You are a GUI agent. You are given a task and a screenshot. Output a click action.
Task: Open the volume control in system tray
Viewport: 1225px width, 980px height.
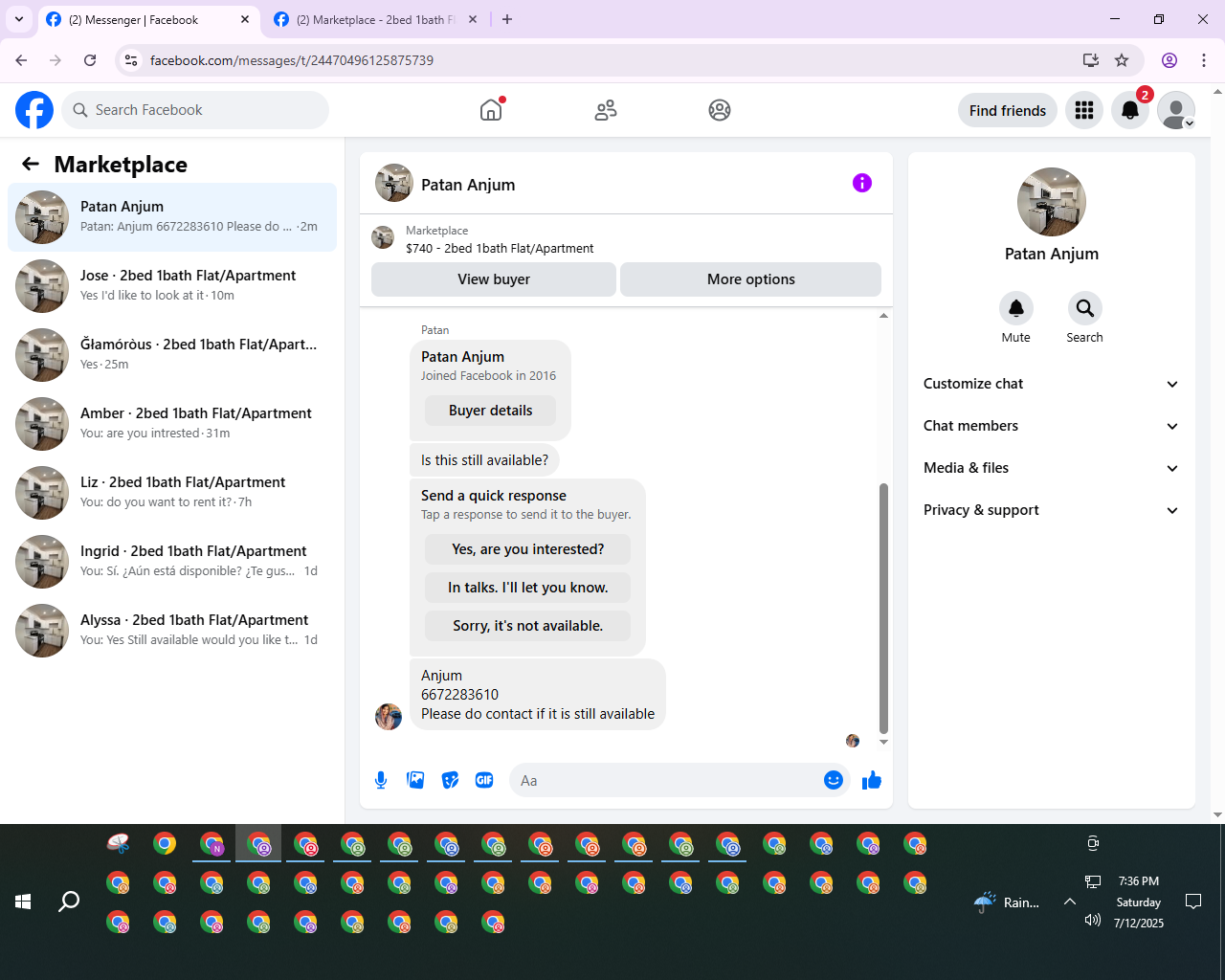[1093, 920]
